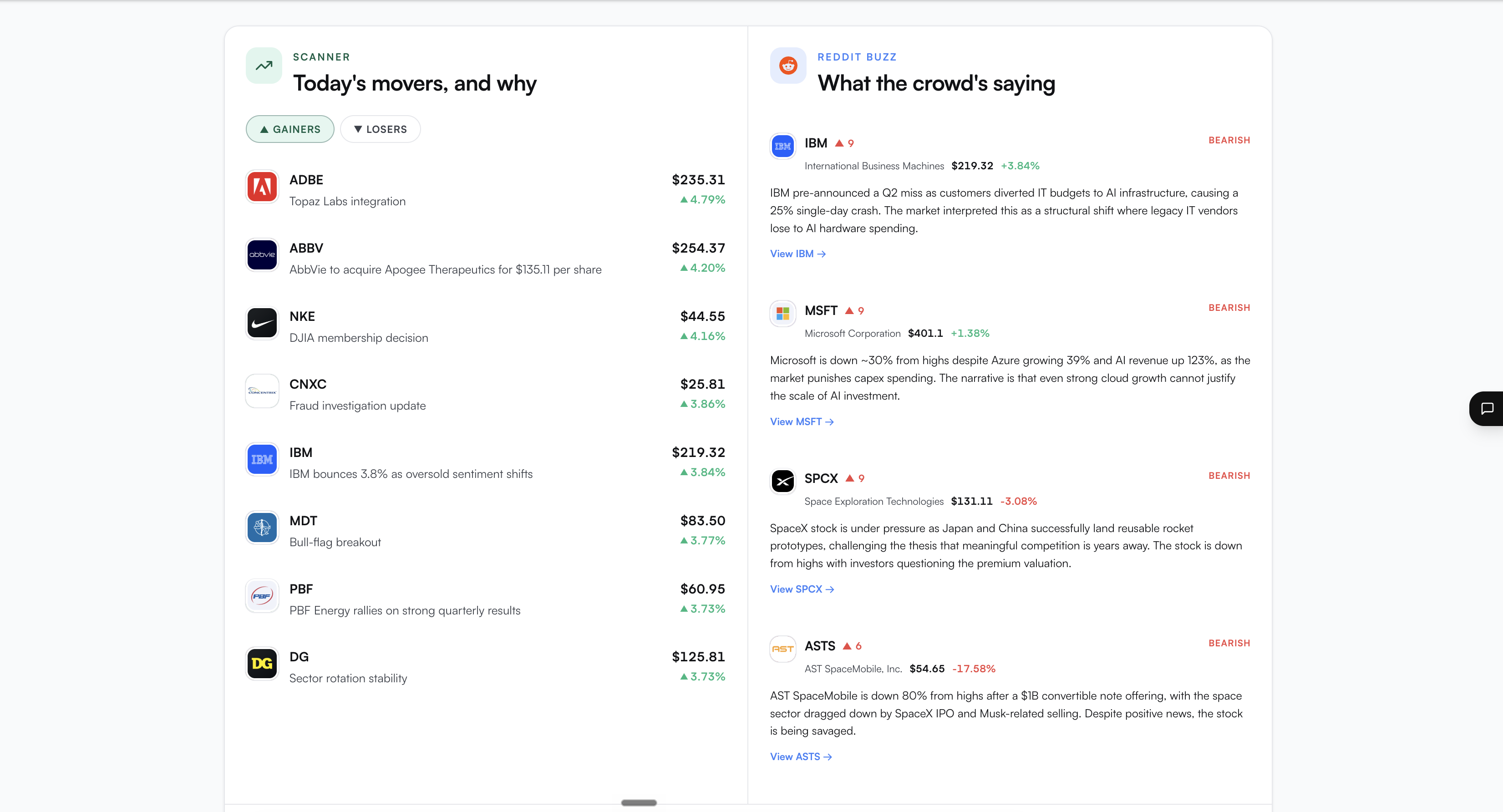Click the 'International Business Machines' company name
The height and width of the screenshot is (812, 1503).
pos(874,166)
